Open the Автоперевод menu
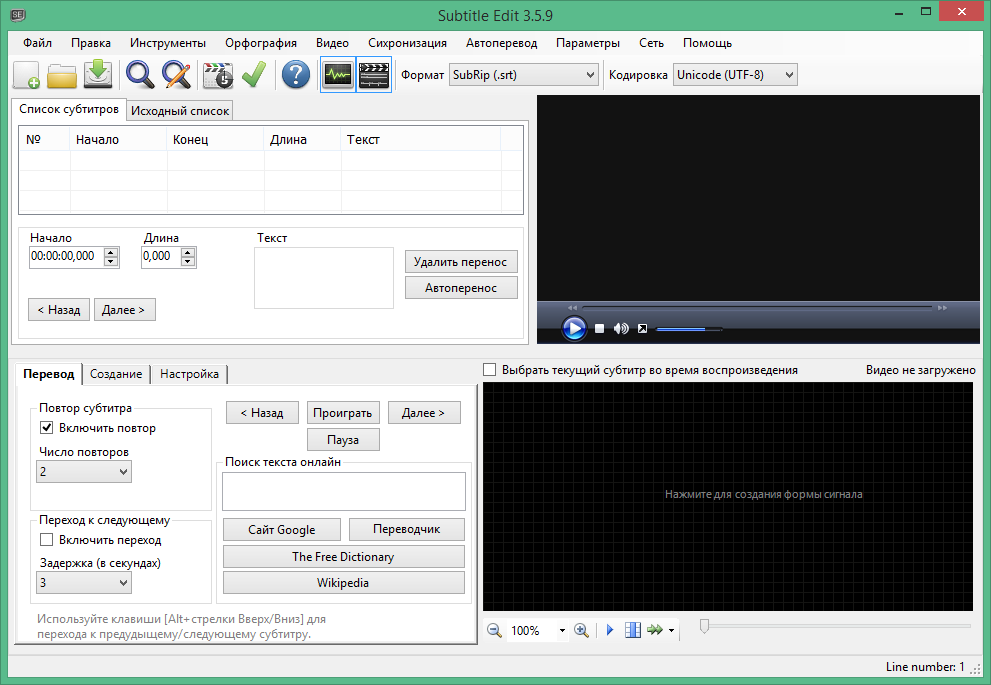The image size is (991, 685). 501,43
